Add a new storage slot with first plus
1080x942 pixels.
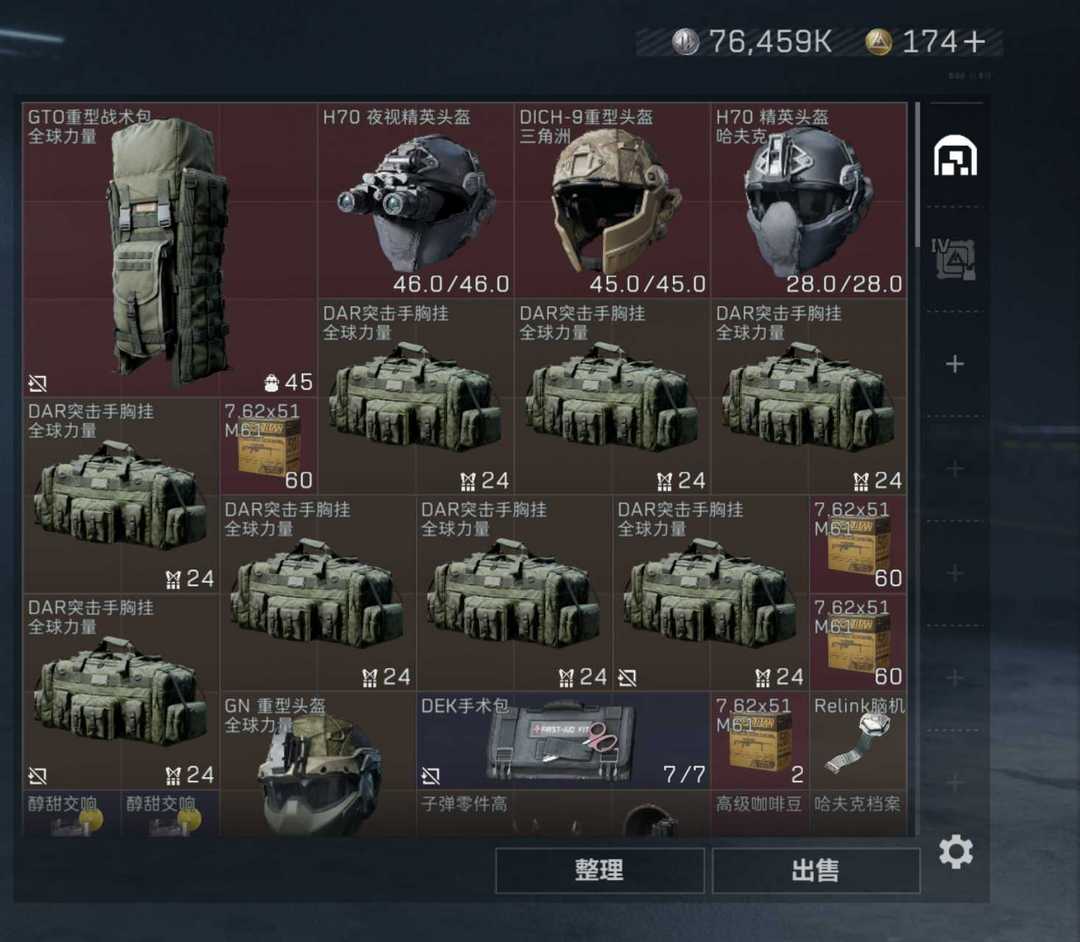click(x=955, y=364)
